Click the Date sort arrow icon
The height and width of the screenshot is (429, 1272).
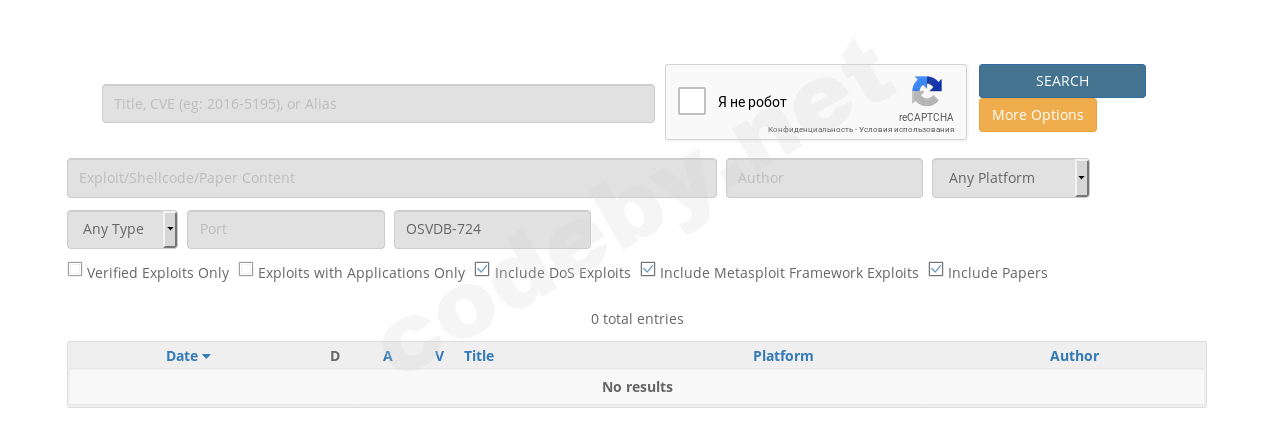click(x=206, y=357)
